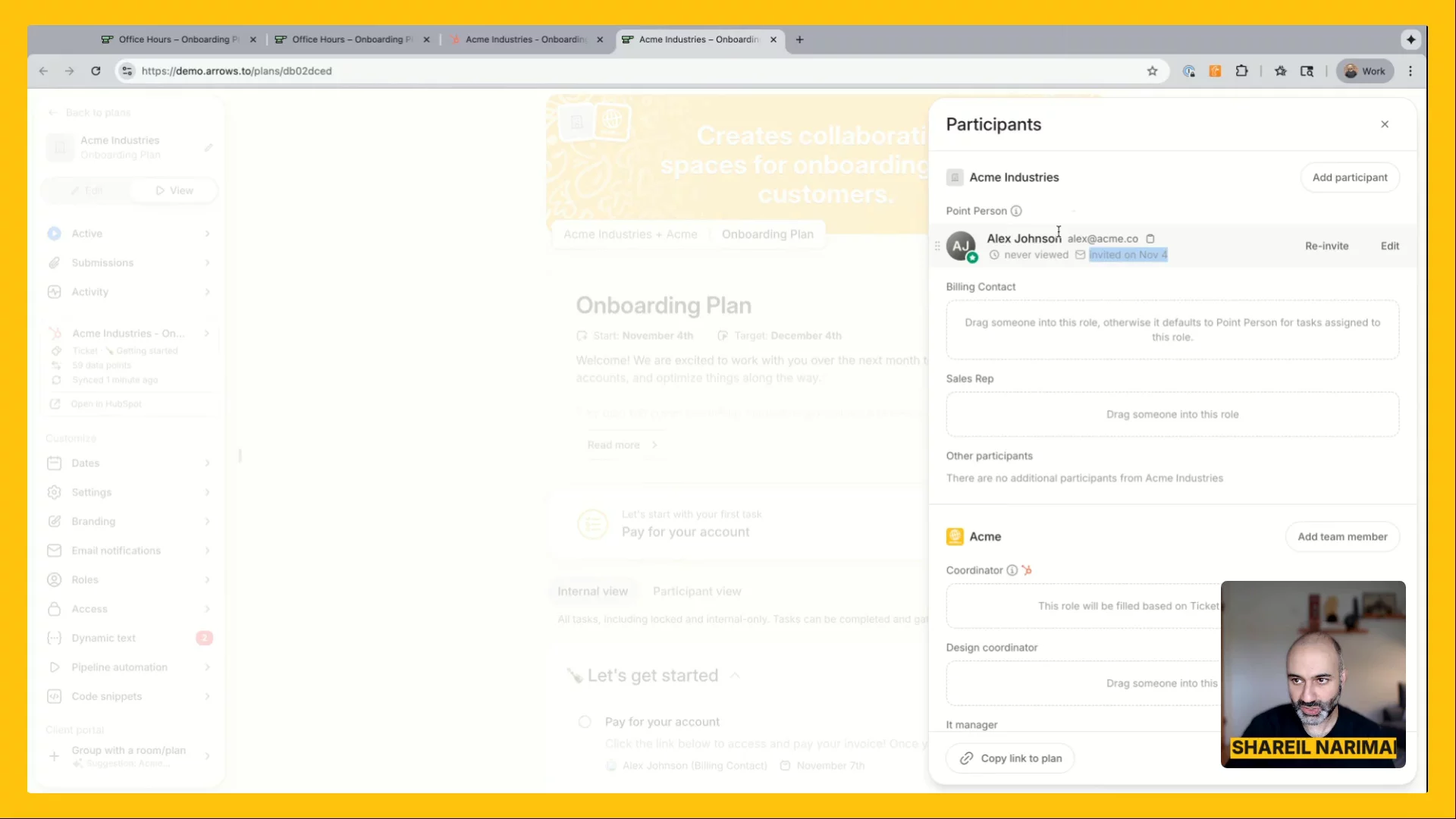Click the HubSpot icon beside Coordinator
Screen dimensions: 1456x819
1027,570
